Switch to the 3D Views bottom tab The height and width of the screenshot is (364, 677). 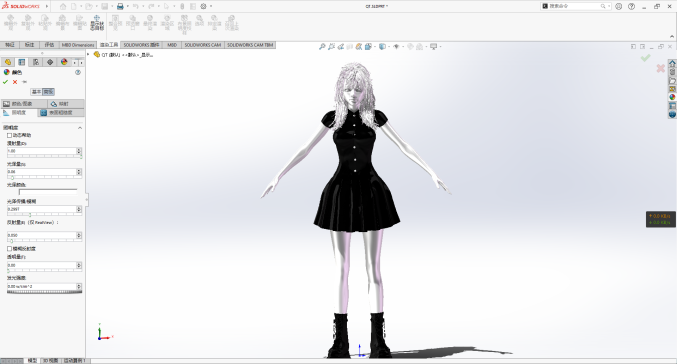[51, 361]
